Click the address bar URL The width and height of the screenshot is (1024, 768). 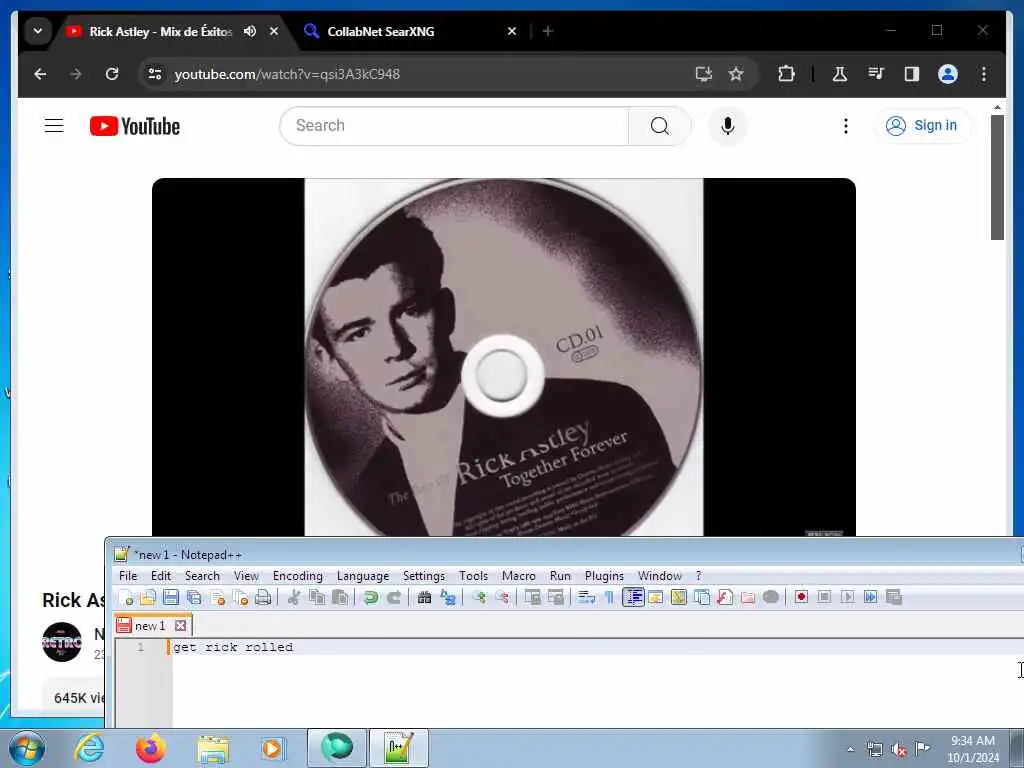287,74
